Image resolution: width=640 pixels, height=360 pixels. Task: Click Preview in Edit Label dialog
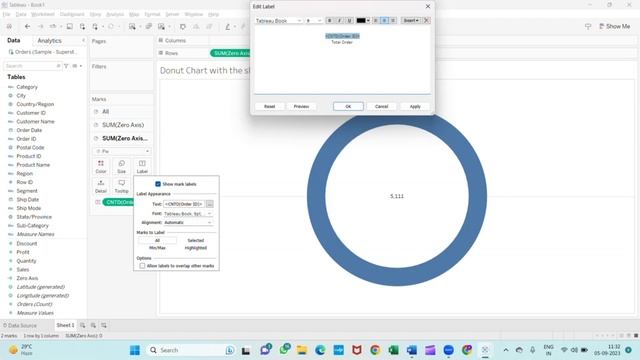pos(301,106)
